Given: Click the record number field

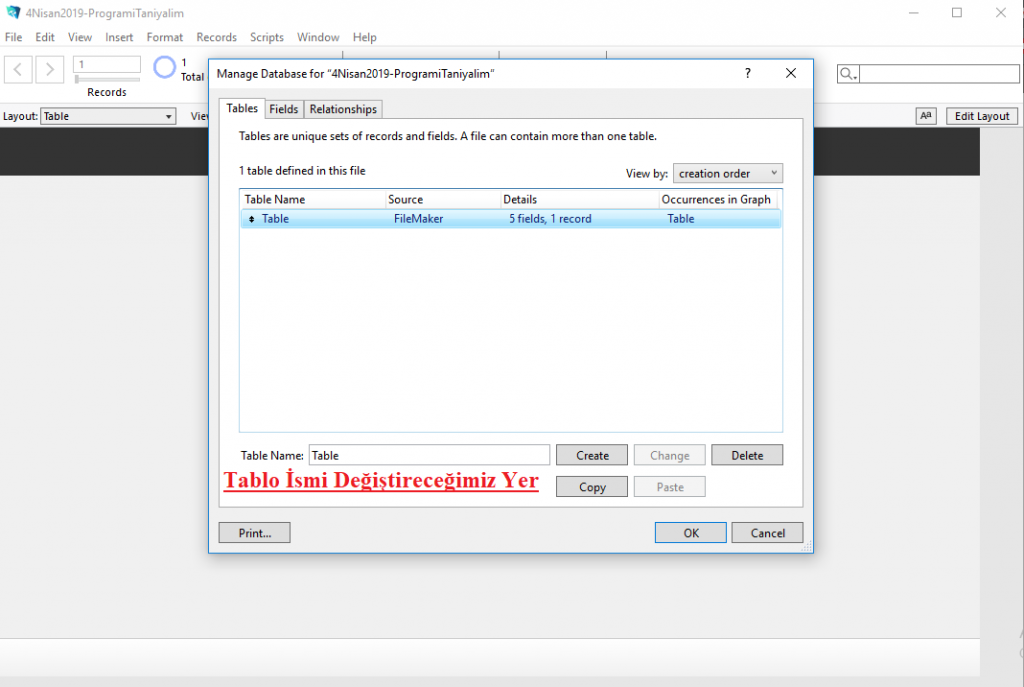Looking at the screenshot, I should pos(107,64).
